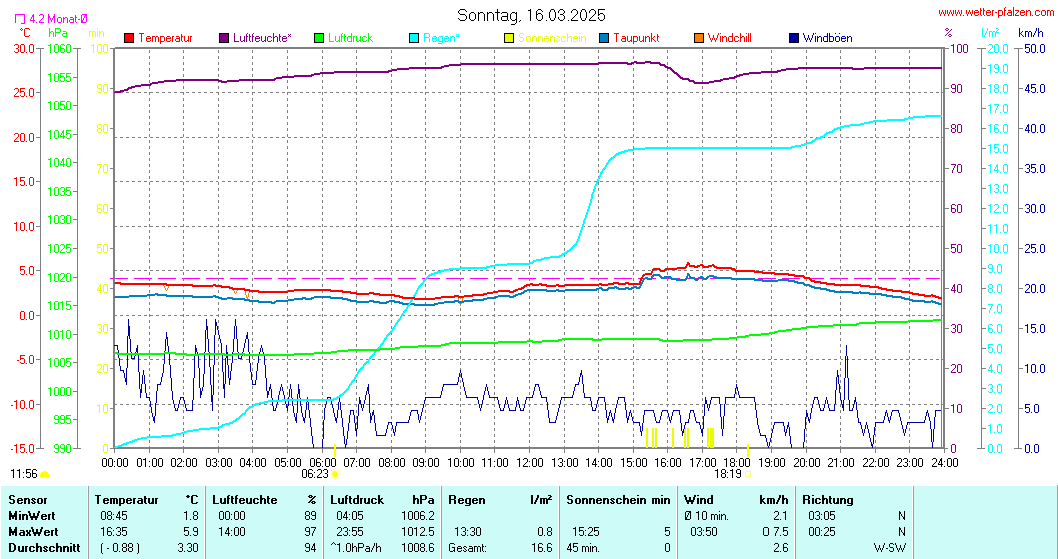Click the Gesamt: rain label
1058x559 pixels.
tap(468, 548)
